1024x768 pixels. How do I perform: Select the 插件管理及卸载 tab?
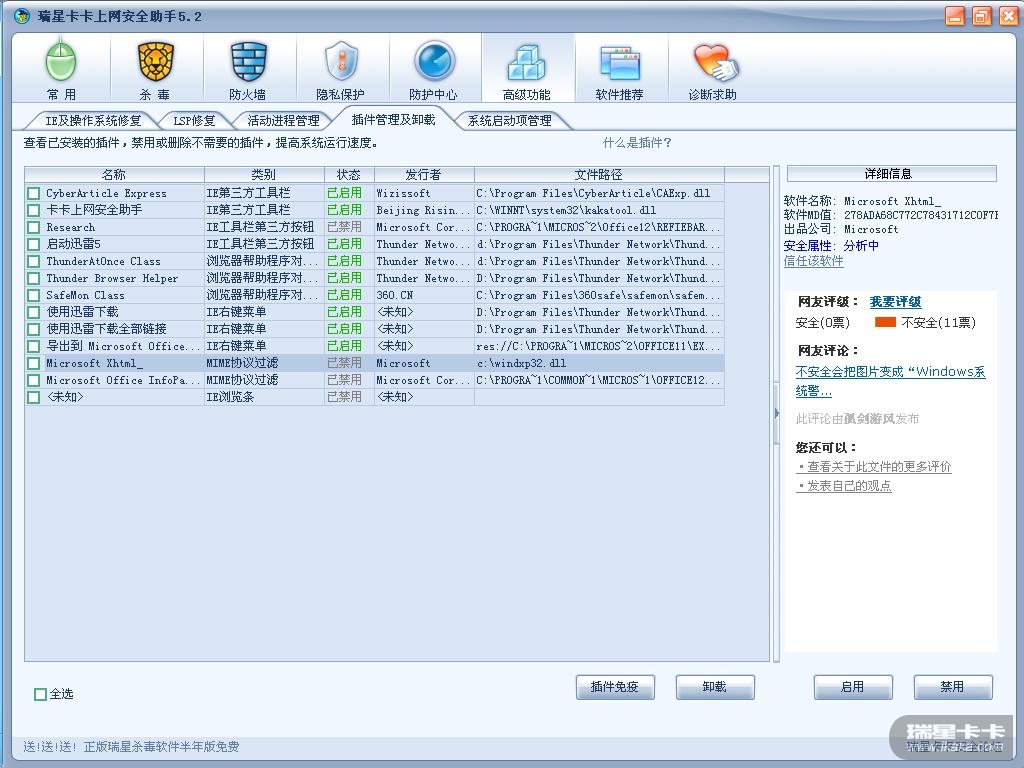click(x=393, y=119)
